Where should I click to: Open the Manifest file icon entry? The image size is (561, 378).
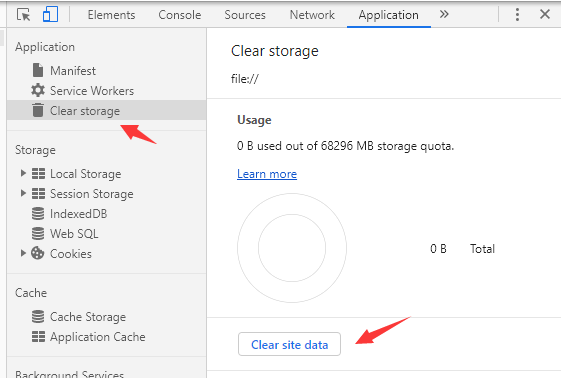pos(38,70)
